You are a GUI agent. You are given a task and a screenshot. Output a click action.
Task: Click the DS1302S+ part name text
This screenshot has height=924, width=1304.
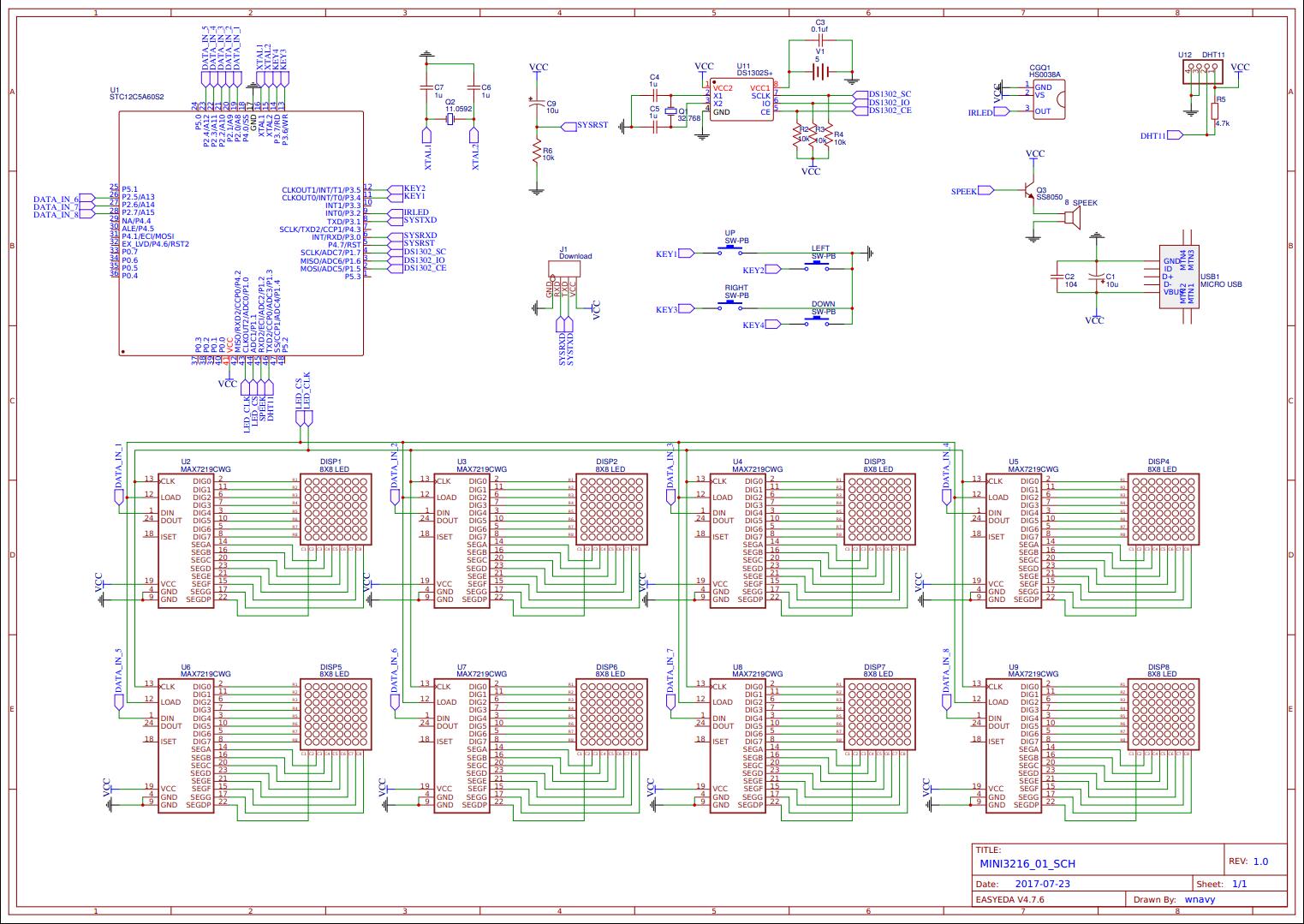tap(755, 73)
